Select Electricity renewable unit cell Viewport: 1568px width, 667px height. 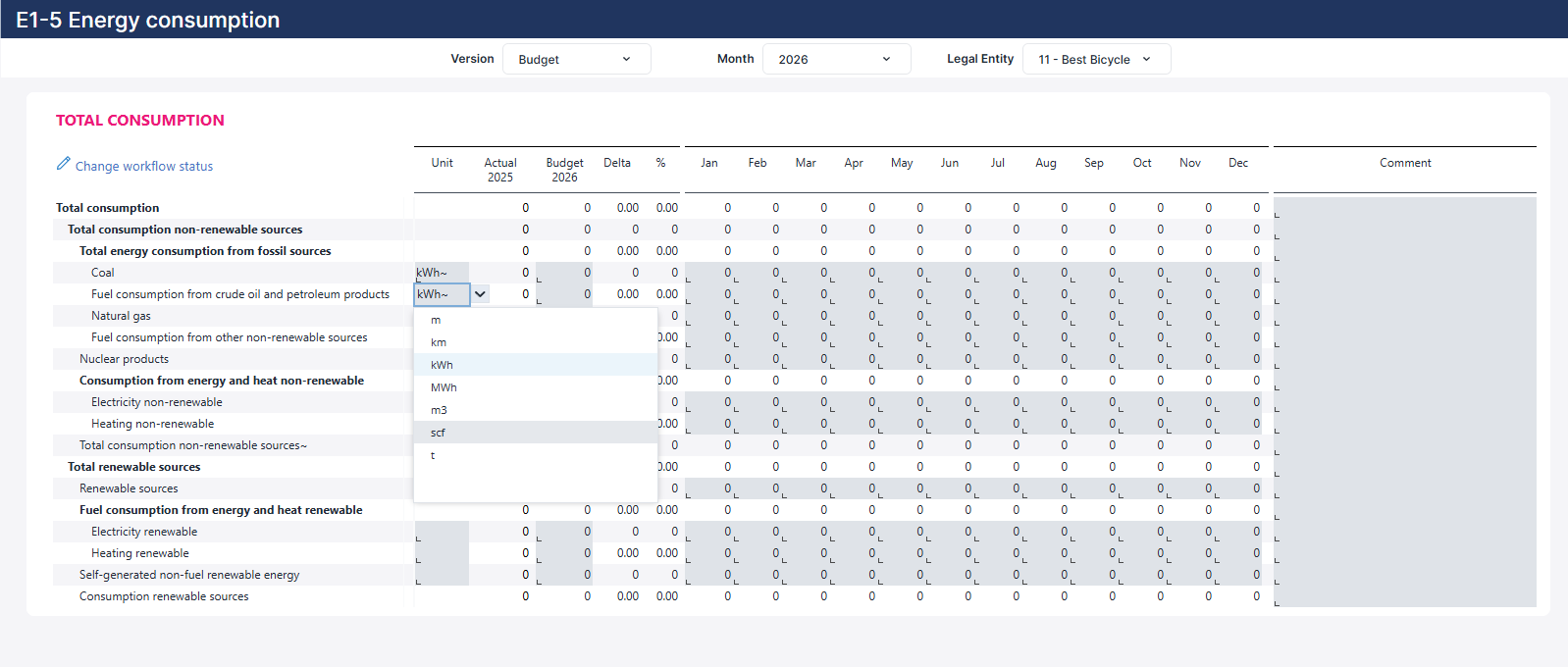click(x=442, y=532)
